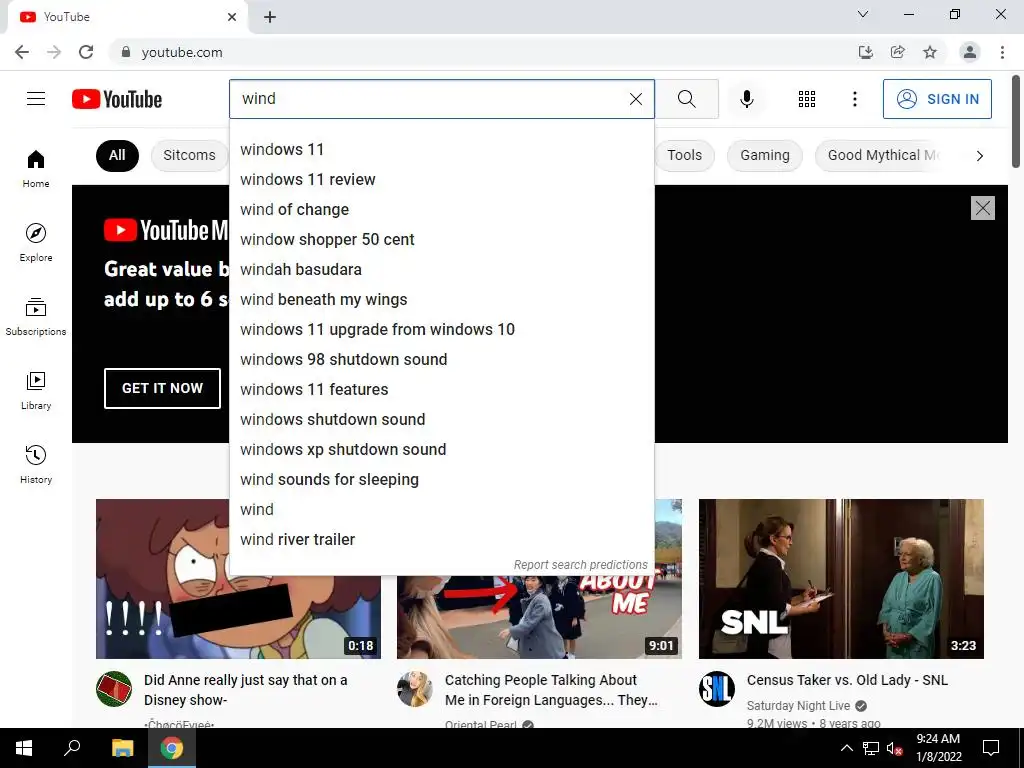Open Census Taker vs. Old Lady title

tap(847, 680)
